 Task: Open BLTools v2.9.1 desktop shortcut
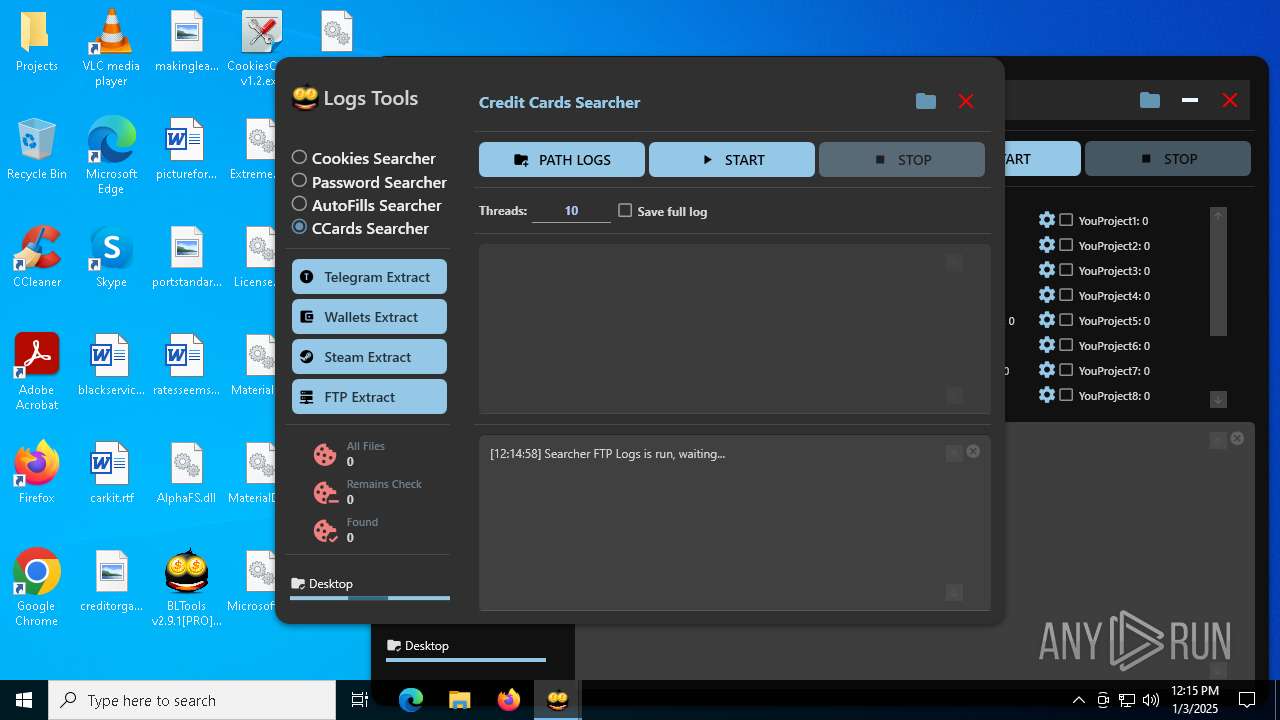pyautogui.click(x=186, y=588)
